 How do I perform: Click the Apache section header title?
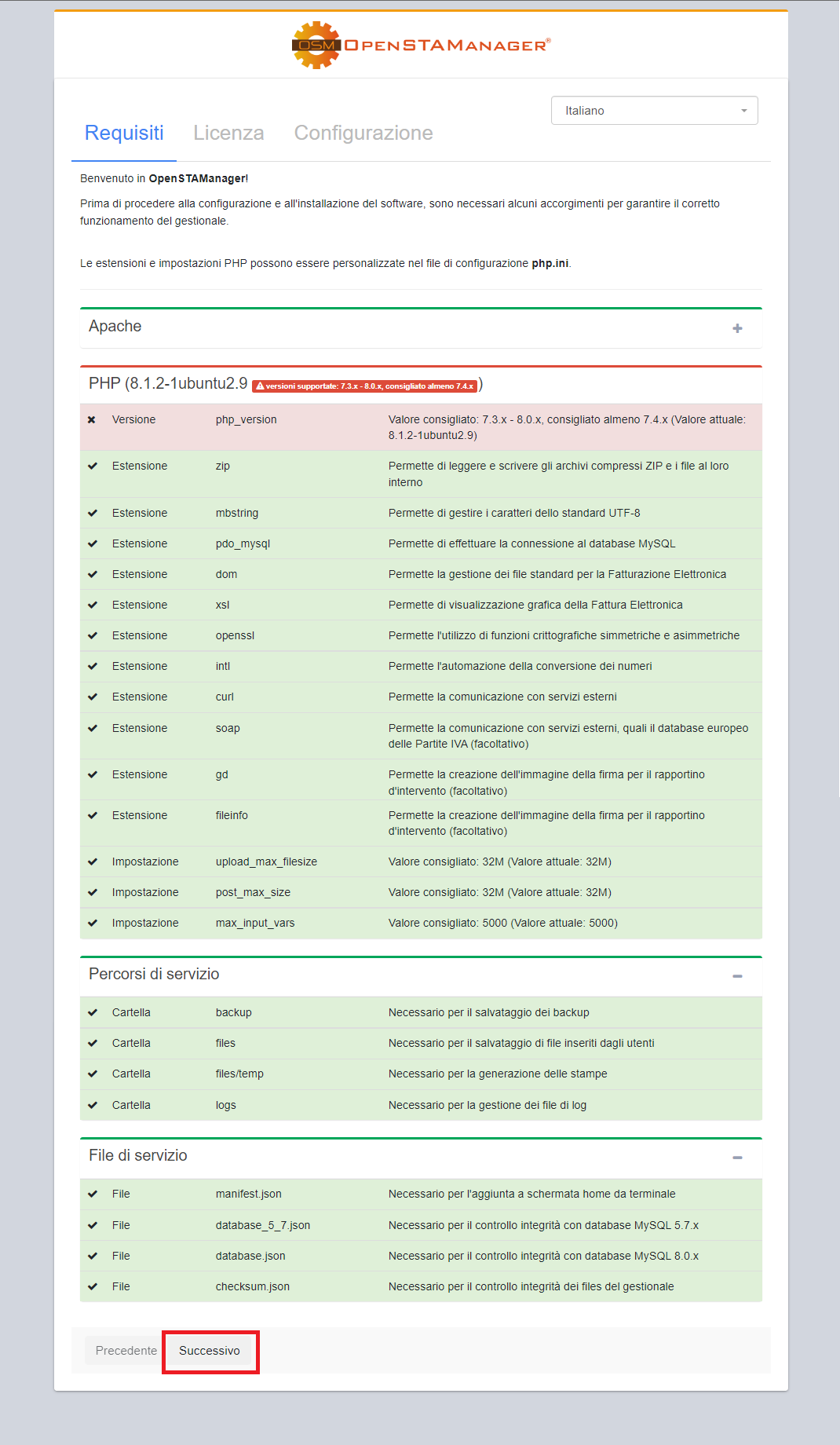115,327
